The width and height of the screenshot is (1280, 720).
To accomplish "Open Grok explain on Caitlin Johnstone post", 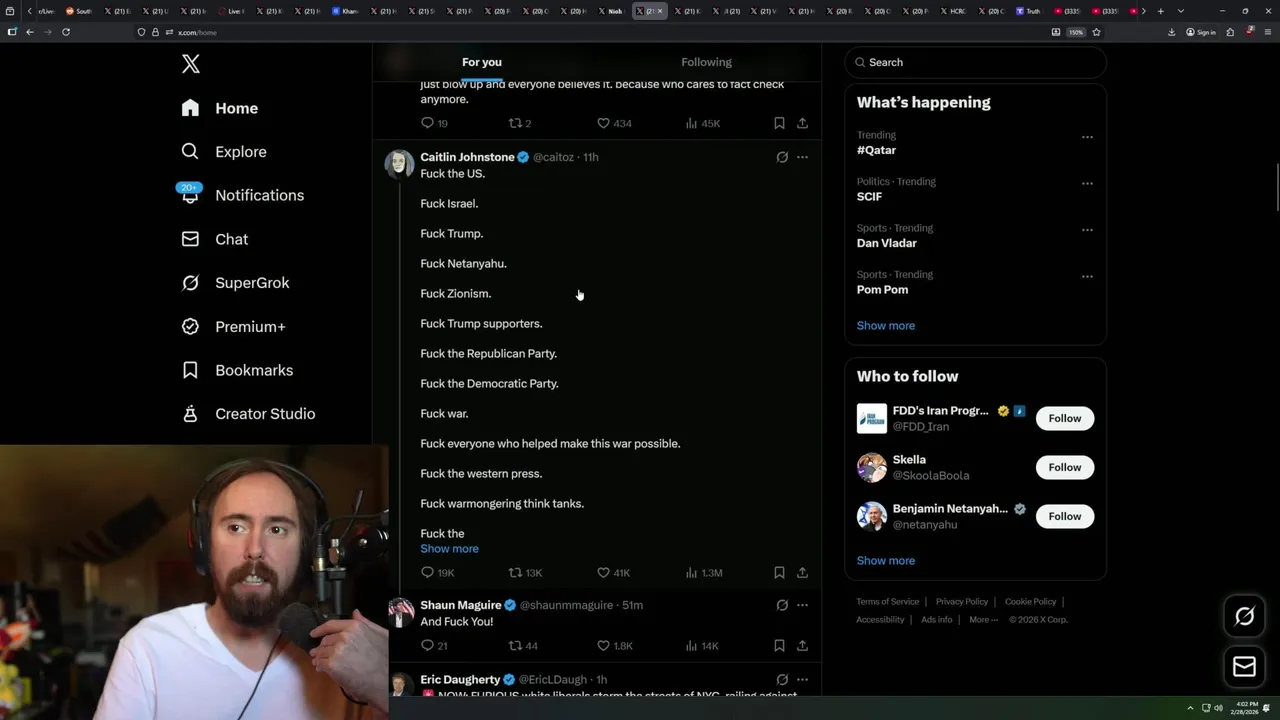I will (782, 157).
